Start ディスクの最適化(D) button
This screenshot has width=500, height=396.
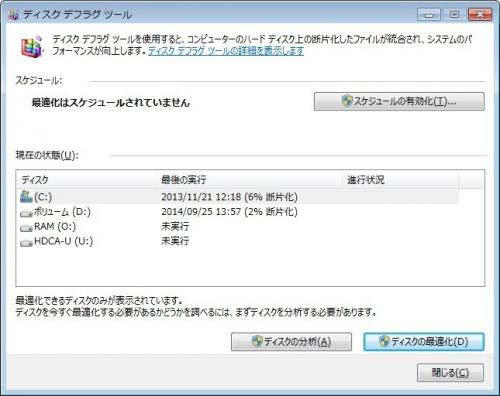pyautogui.click(x=424, y=342)
